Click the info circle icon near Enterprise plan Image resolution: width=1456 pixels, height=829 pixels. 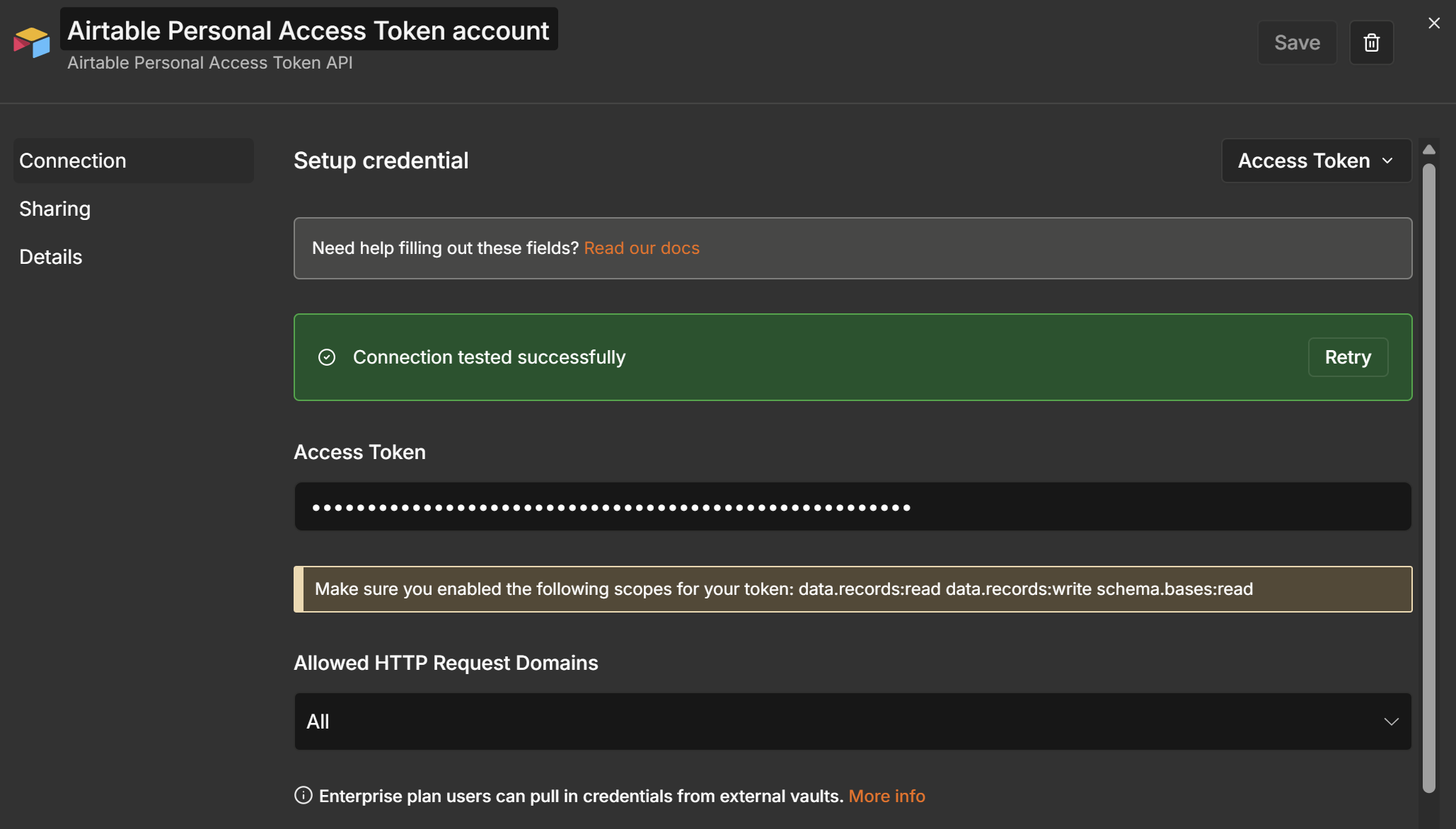pyautogui.click(x=303, y=796)
